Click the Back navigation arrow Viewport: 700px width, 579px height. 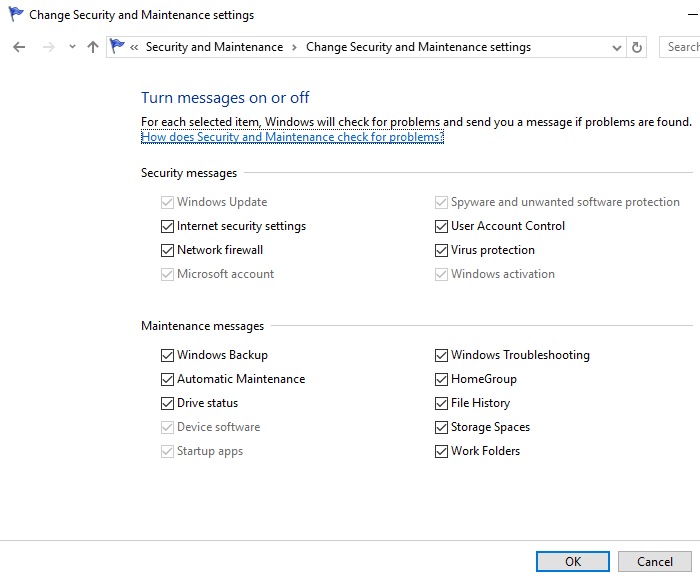(19, 47)
